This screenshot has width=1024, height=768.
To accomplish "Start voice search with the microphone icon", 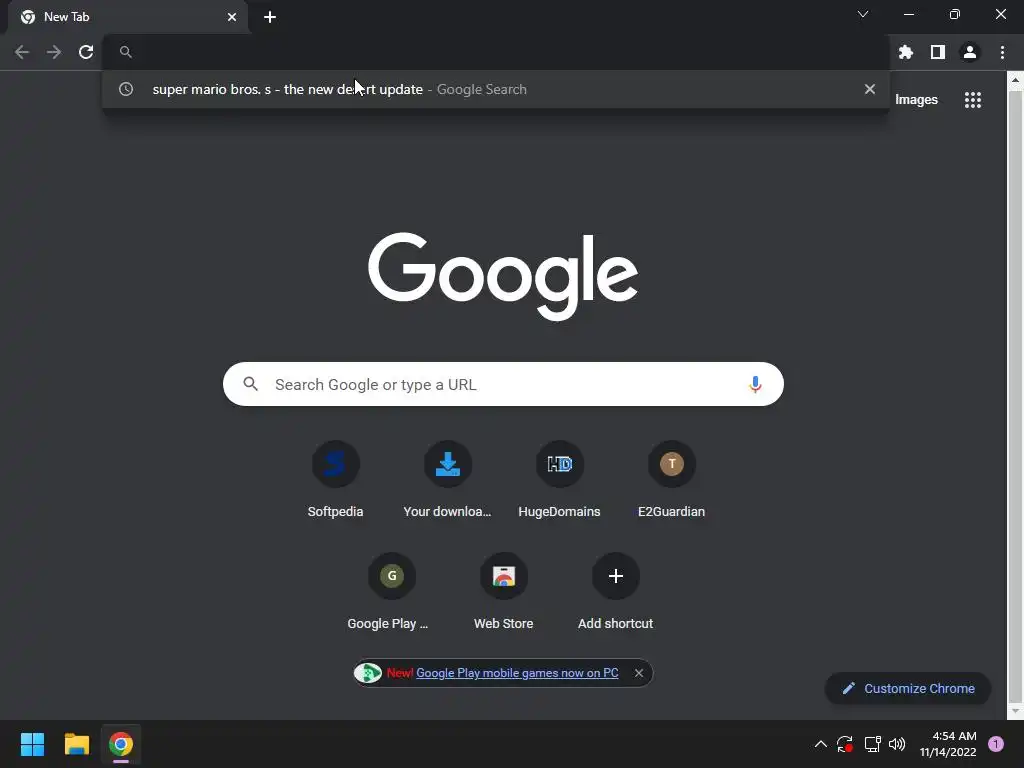I will tap(755, 385).
